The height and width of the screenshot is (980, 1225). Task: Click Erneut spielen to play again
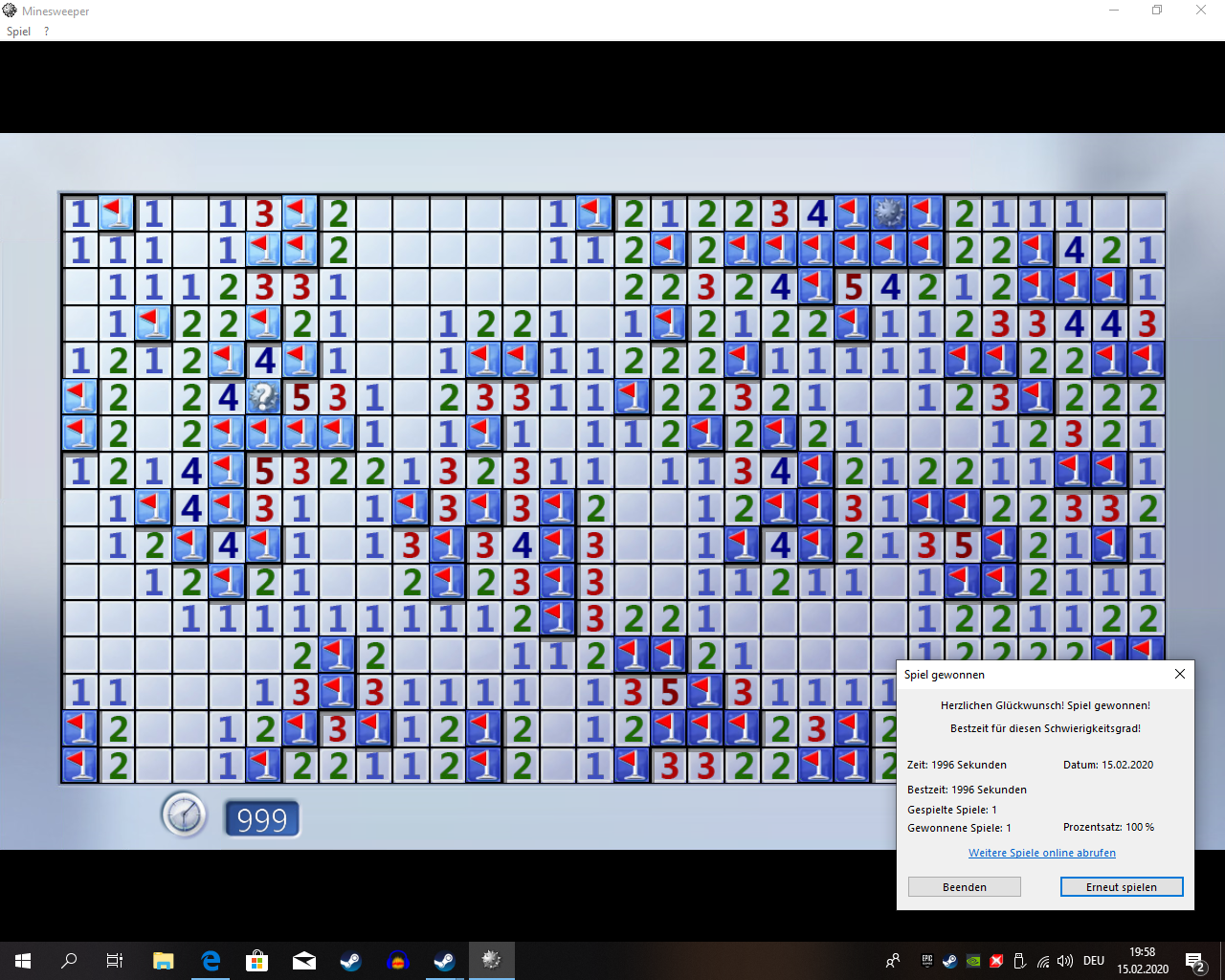coord(1122,887)
